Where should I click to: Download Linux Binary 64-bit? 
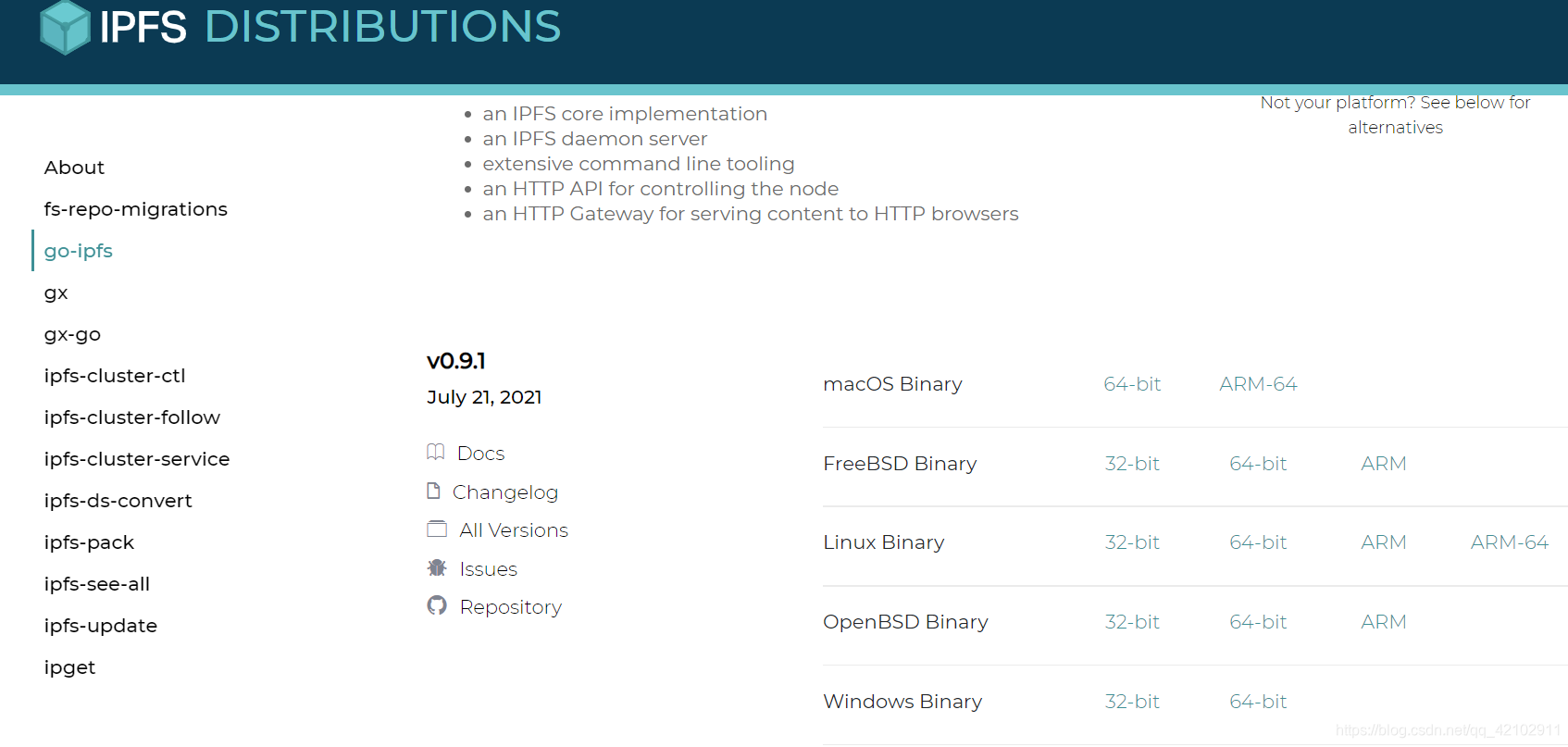1258,542
